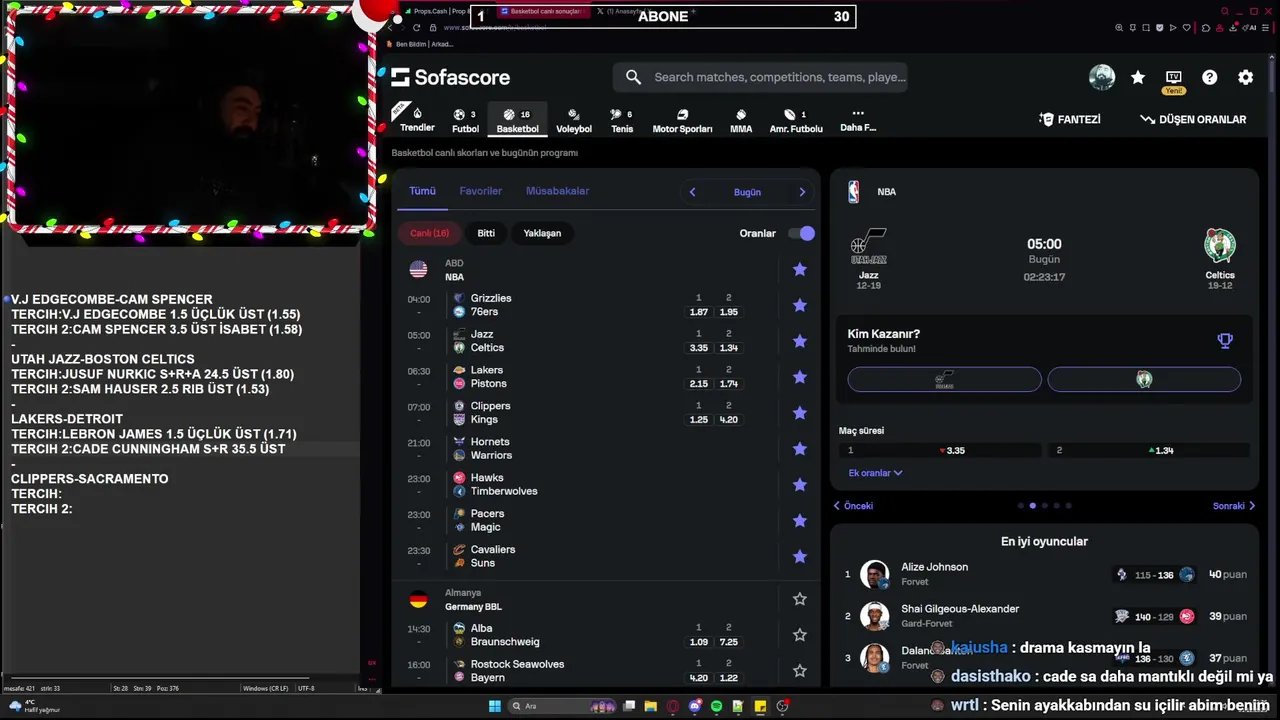Open the help question mark icon

point(1210,77)
